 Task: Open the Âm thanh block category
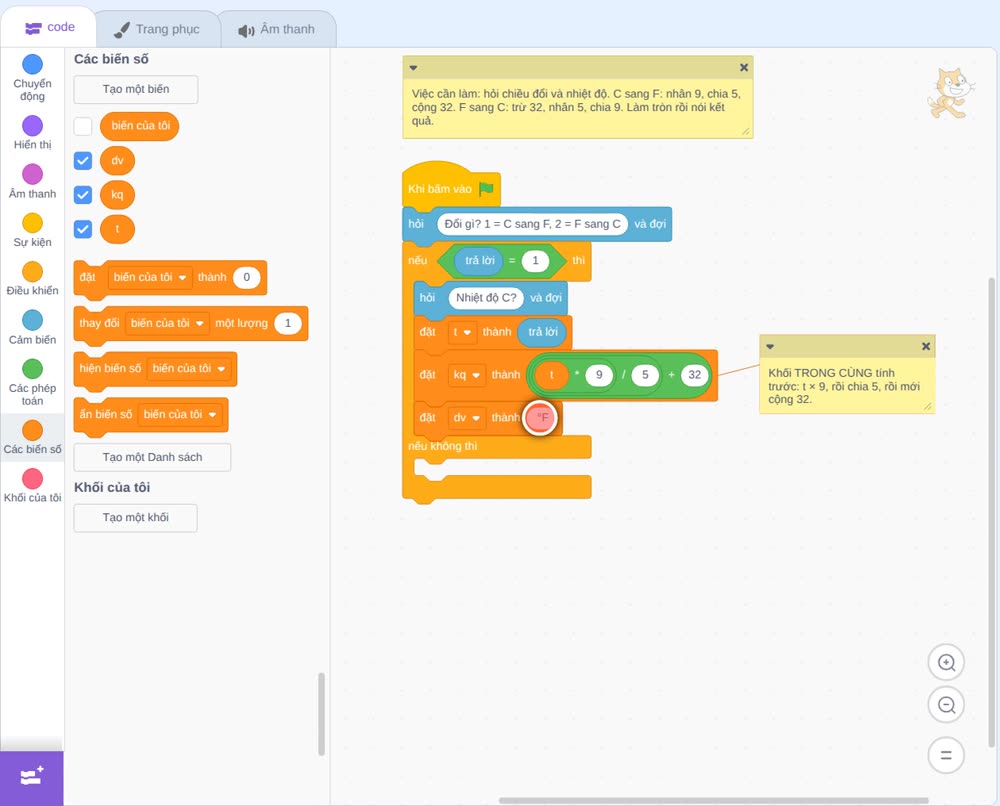(x=33, y=182)
